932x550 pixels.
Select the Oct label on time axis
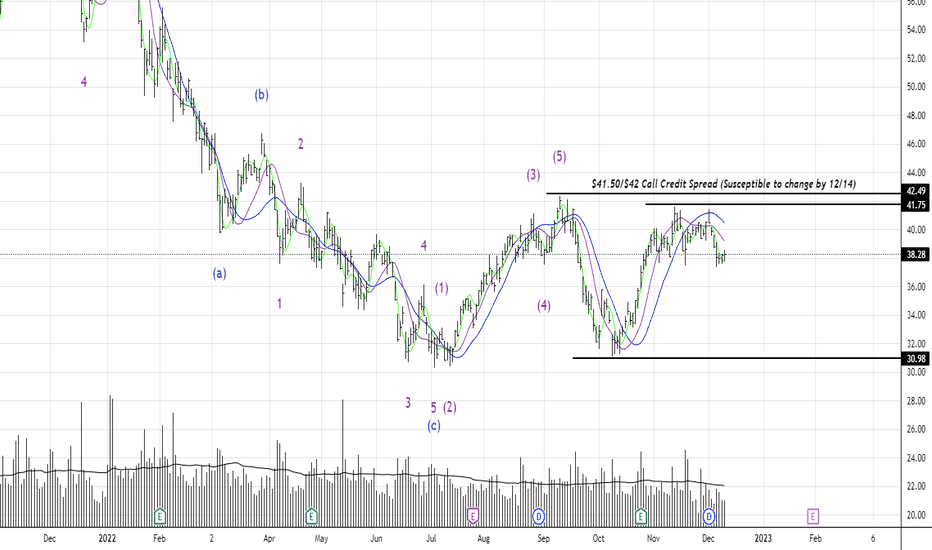pos(598,539)
